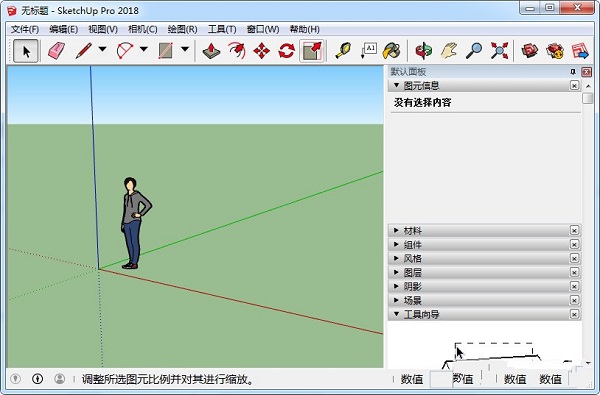Open the 视图(V) menu
600x395 pixels.
point(103,29)
